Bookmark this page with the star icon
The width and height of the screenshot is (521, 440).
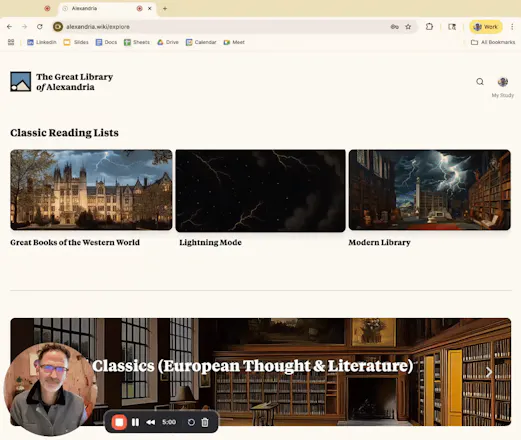pos(408,27)
